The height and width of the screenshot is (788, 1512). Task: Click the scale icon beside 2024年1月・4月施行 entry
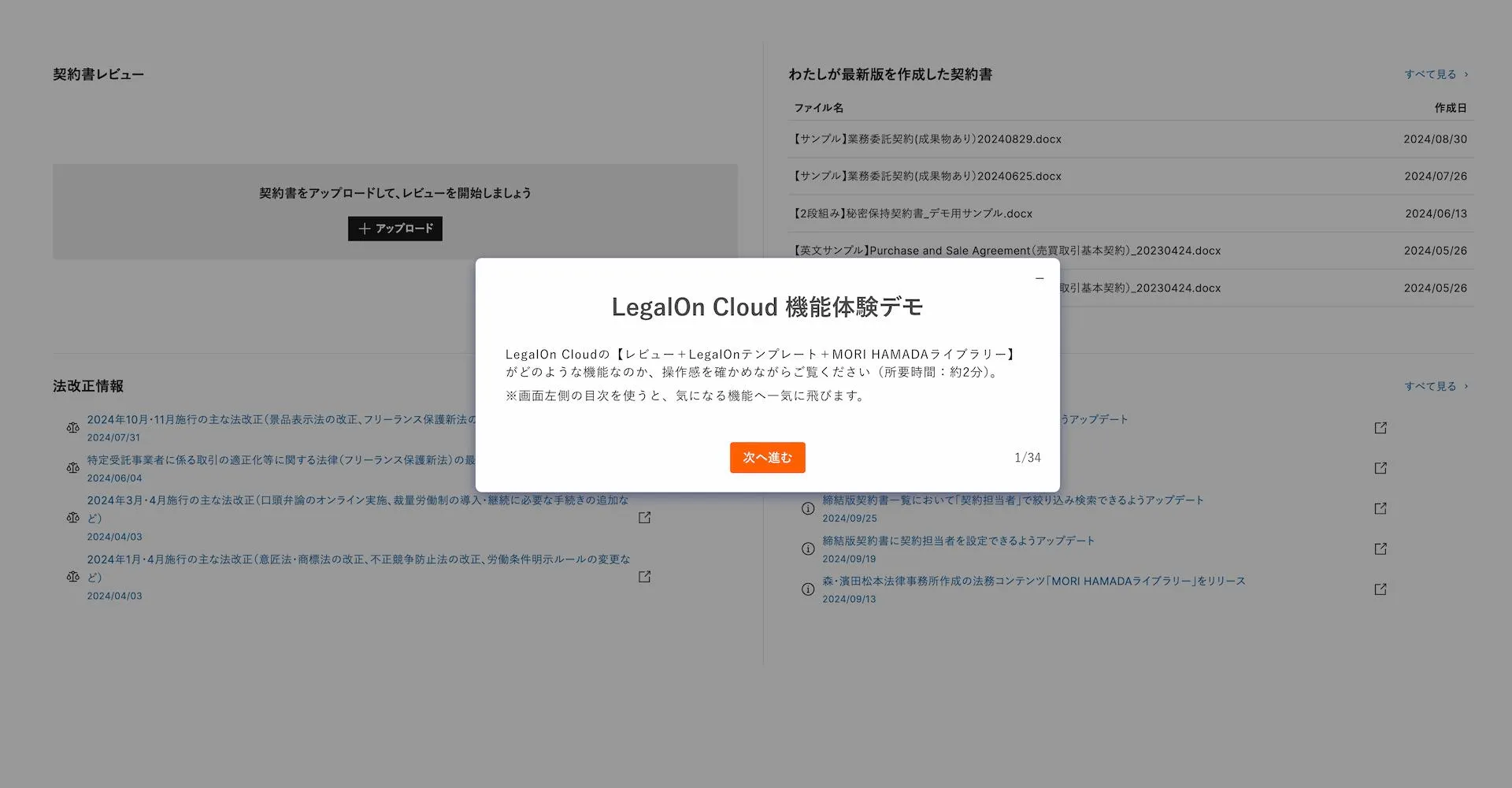tap(73, 577)
